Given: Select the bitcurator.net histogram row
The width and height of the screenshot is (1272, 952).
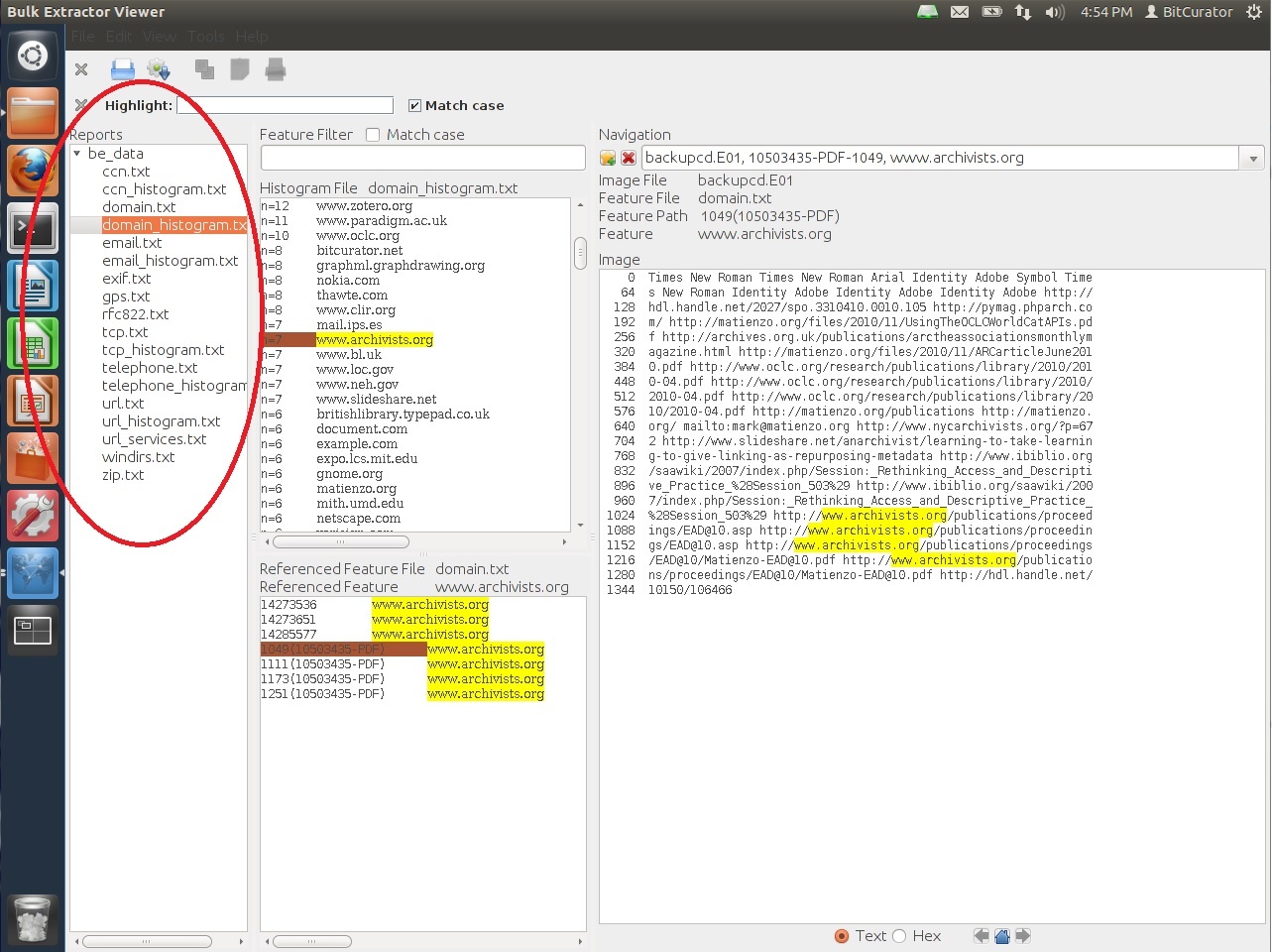Looking at the screenshot, I should coord(416,251).
